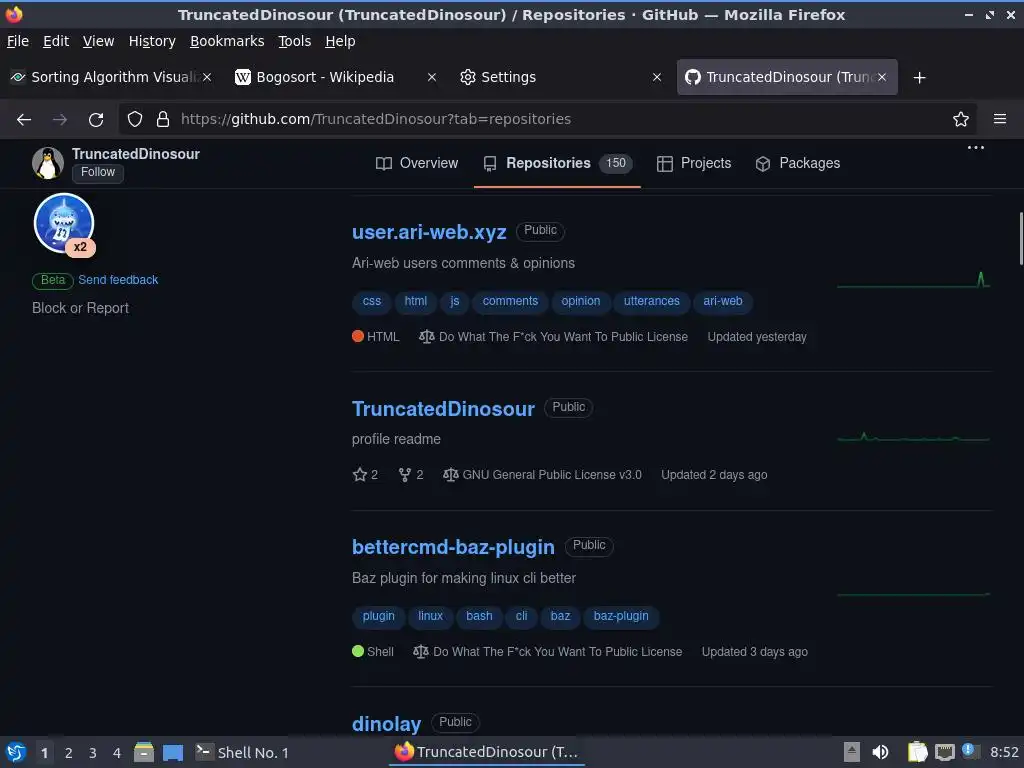
Task: Open the user.ari-web.xyz repository
Action: 429,232
